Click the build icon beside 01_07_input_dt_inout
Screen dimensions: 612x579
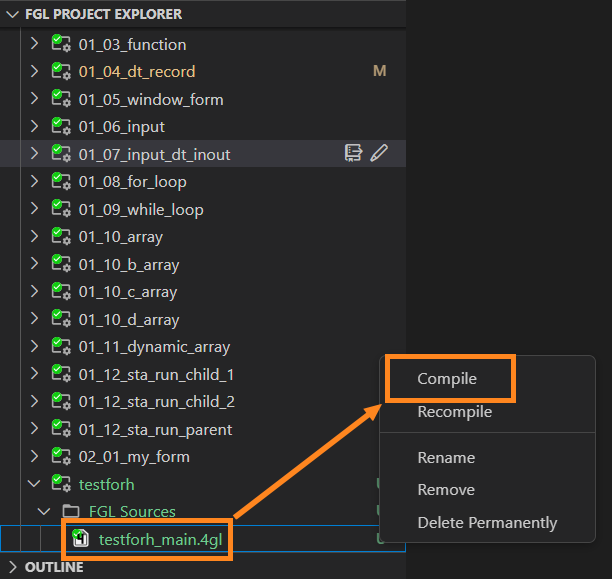coord(353,153)
